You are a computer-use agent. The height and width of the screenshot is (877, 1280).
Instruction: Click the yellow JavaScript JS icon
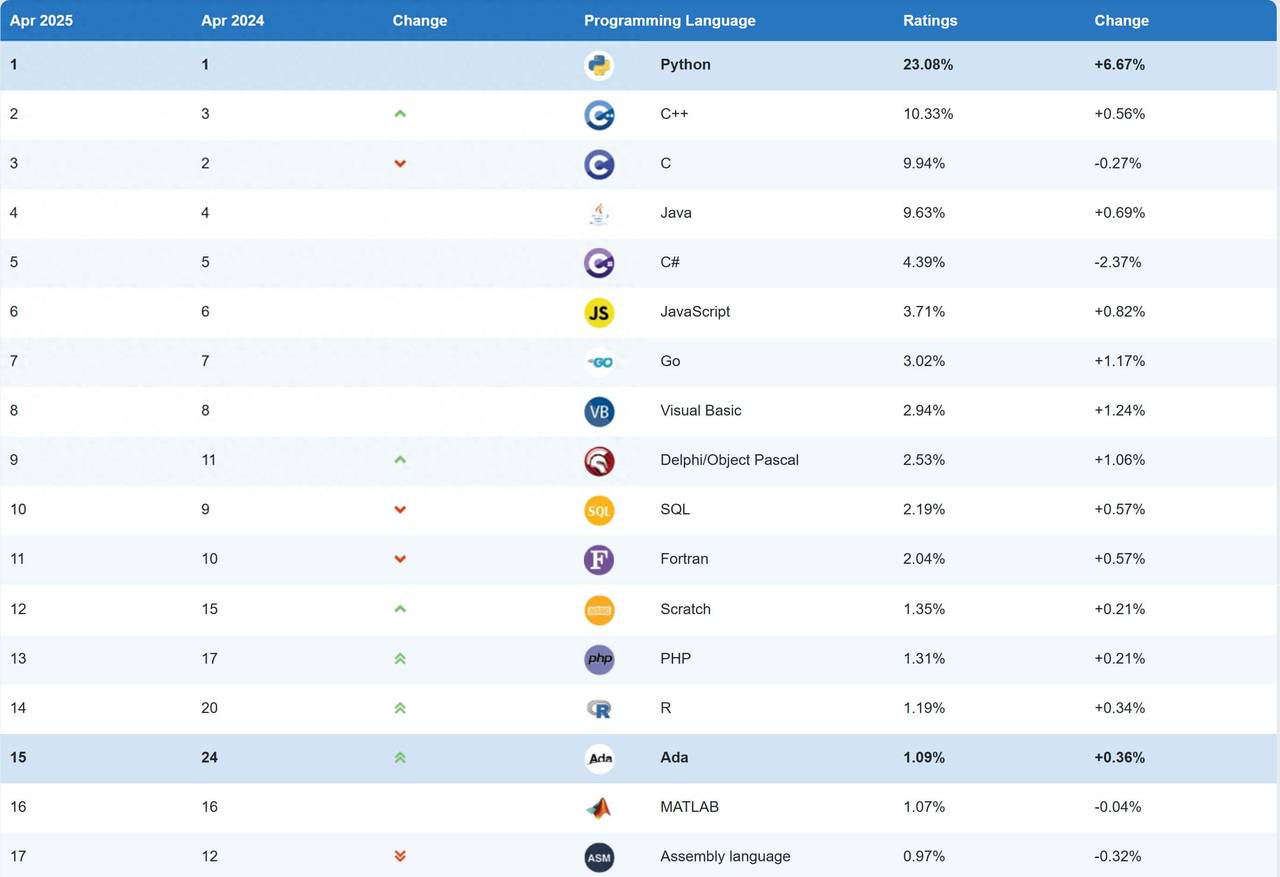[x=599, y=312]
